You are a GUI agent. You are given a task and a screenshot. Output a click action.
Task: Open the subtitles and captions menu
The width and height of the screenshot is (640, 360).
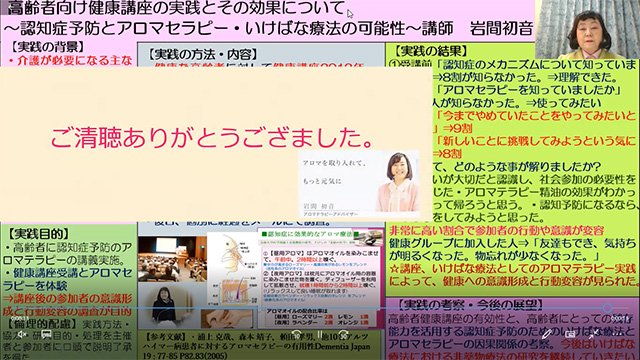46,334
